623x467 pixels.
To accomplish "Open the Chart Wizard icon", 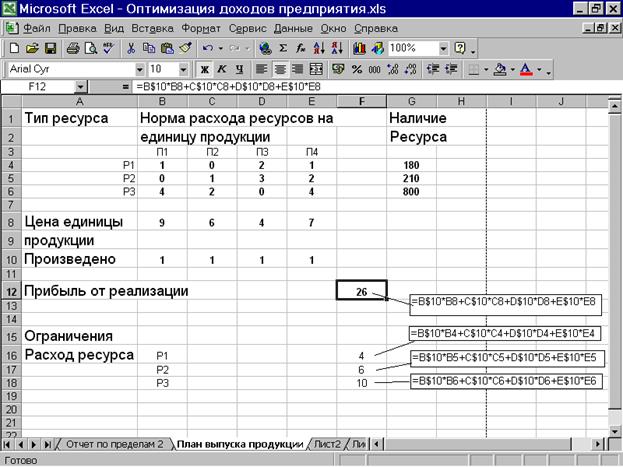I will pos(359,48).
